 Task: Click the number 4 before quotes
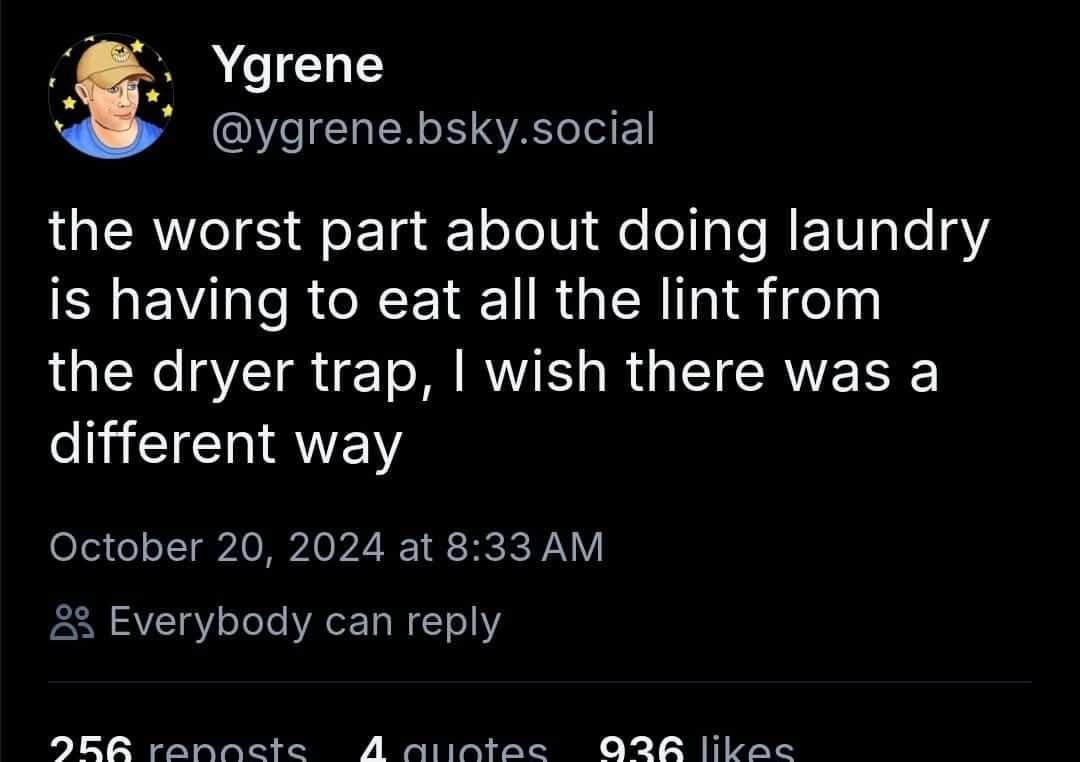click(374, 750)
